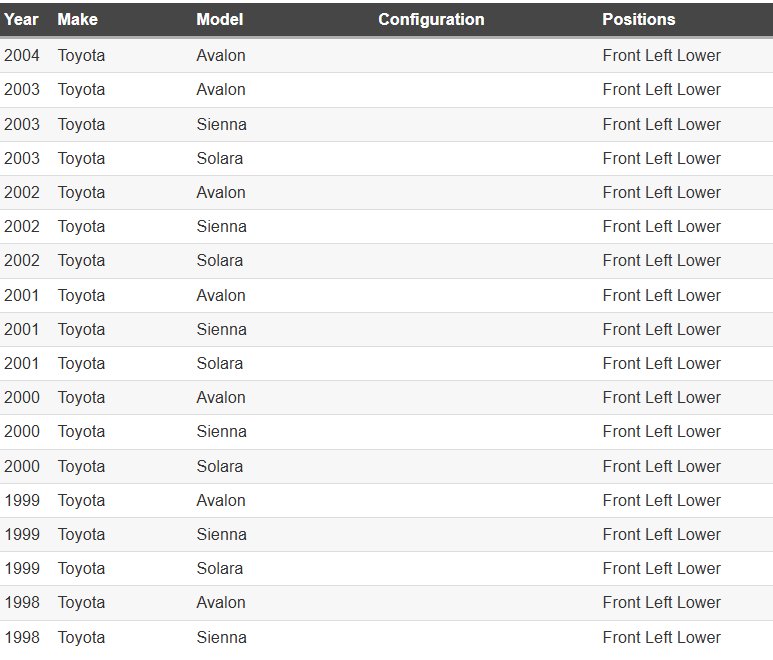Click the Configuration column header
The height and width of the screenshot is (660, 773).
431,19
